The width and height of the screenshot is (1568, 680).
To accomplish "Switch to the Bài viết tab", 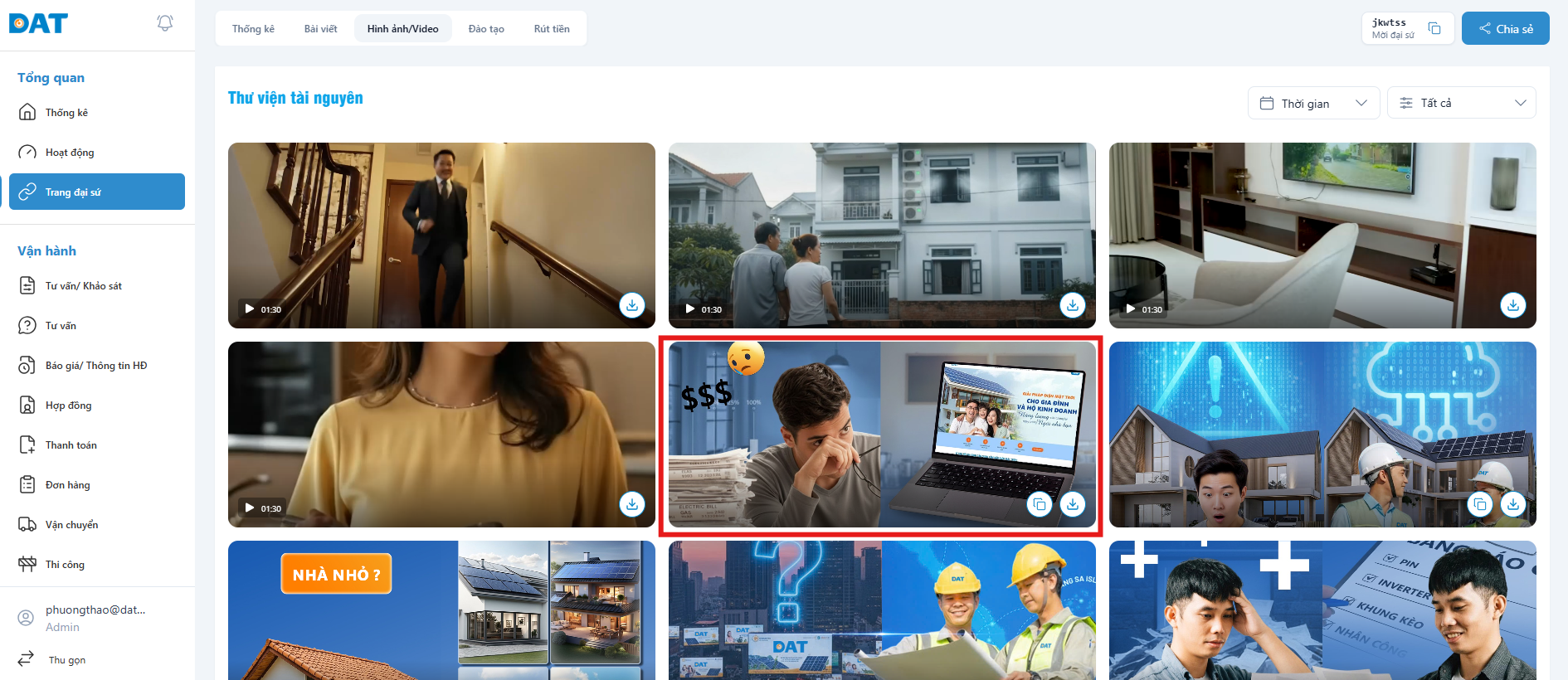I will click(321, 28).
